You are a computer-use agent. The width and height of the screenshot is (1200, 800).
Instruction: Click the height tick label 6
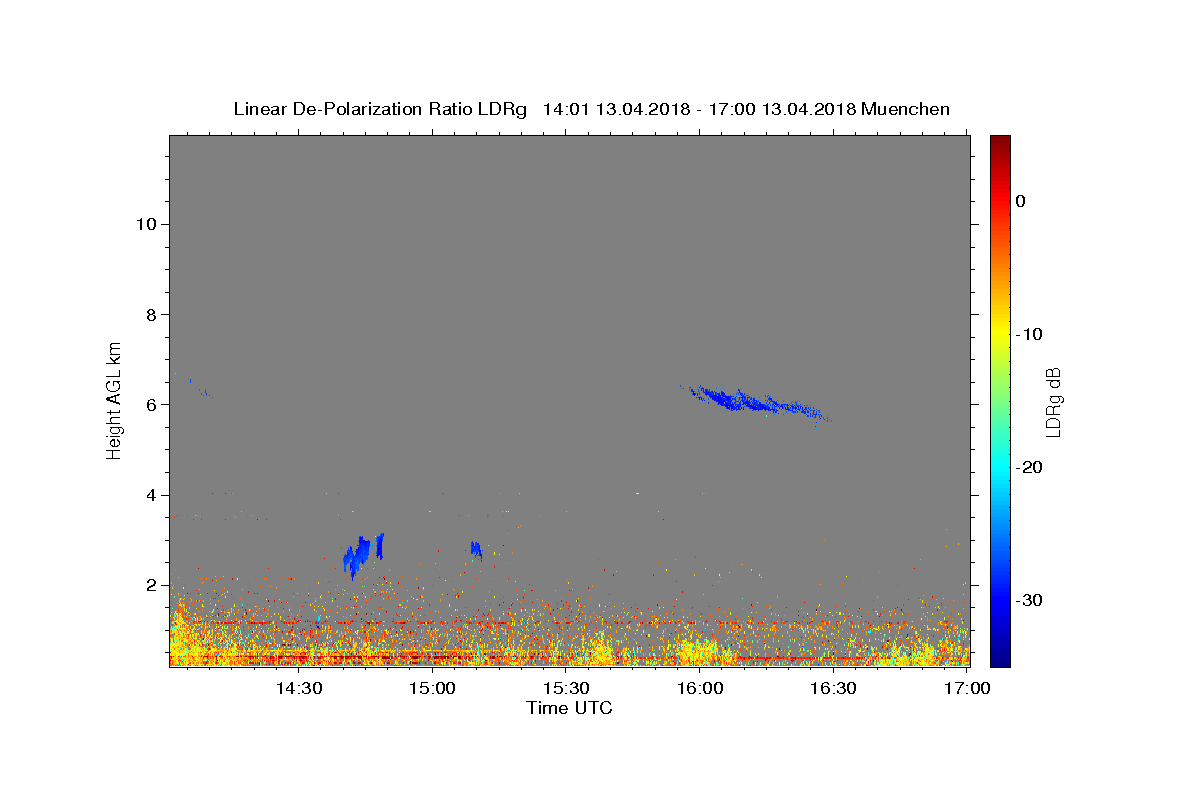tap(149, 404)
